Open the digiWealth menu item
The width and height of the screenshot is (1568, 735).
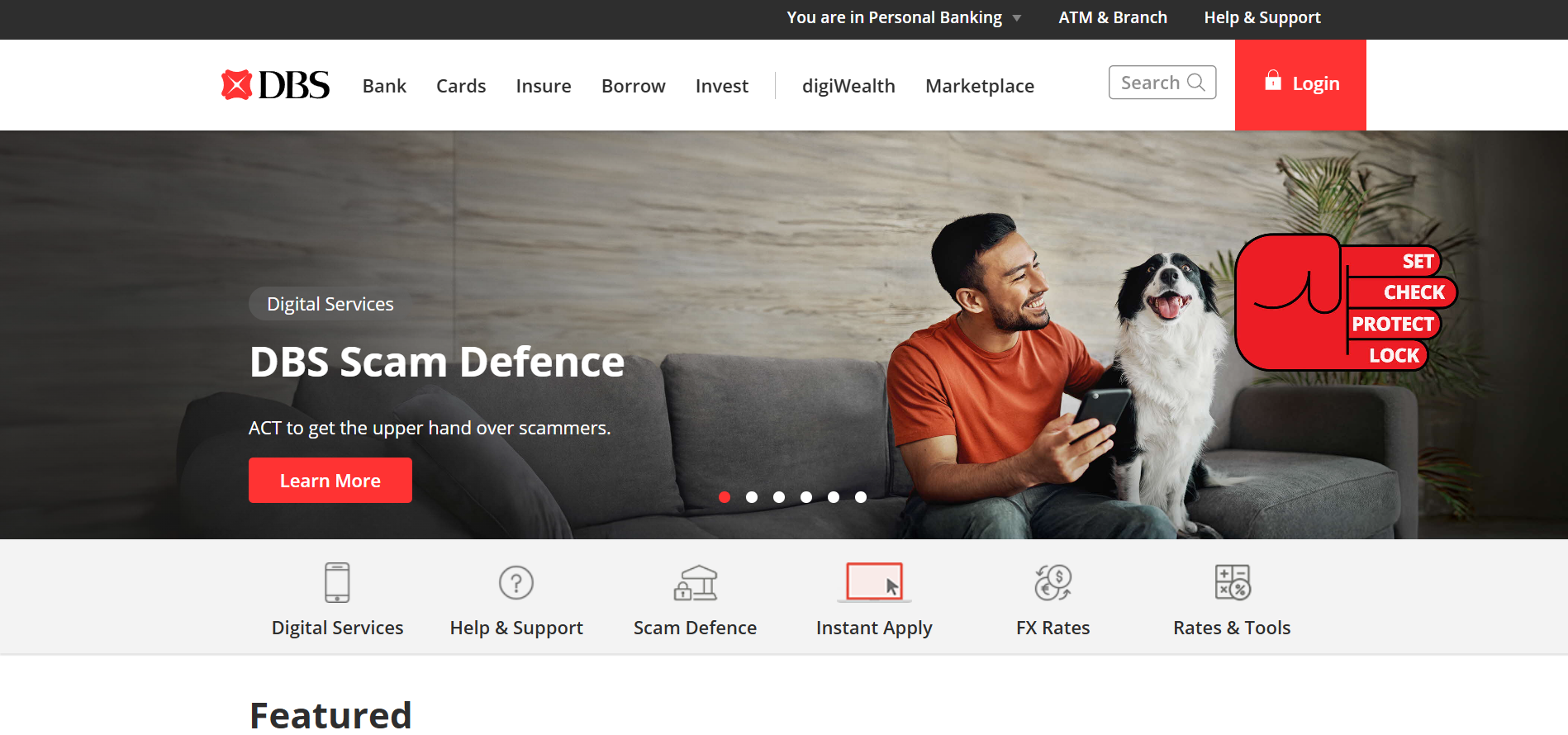tap(848, 86)
